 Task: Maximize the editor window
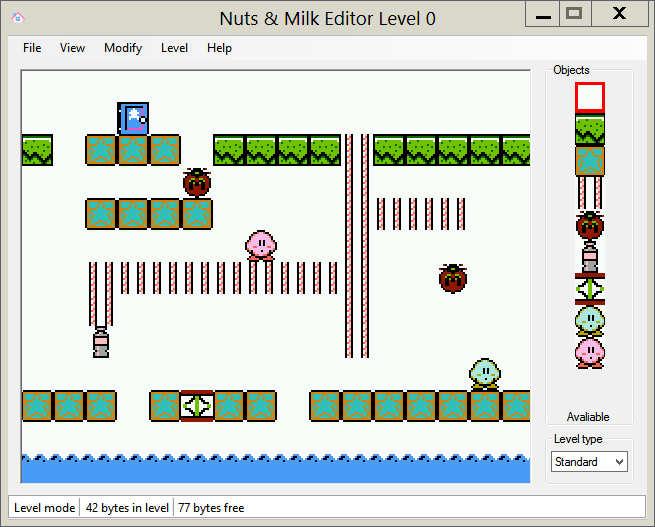[x=574, y=14]
